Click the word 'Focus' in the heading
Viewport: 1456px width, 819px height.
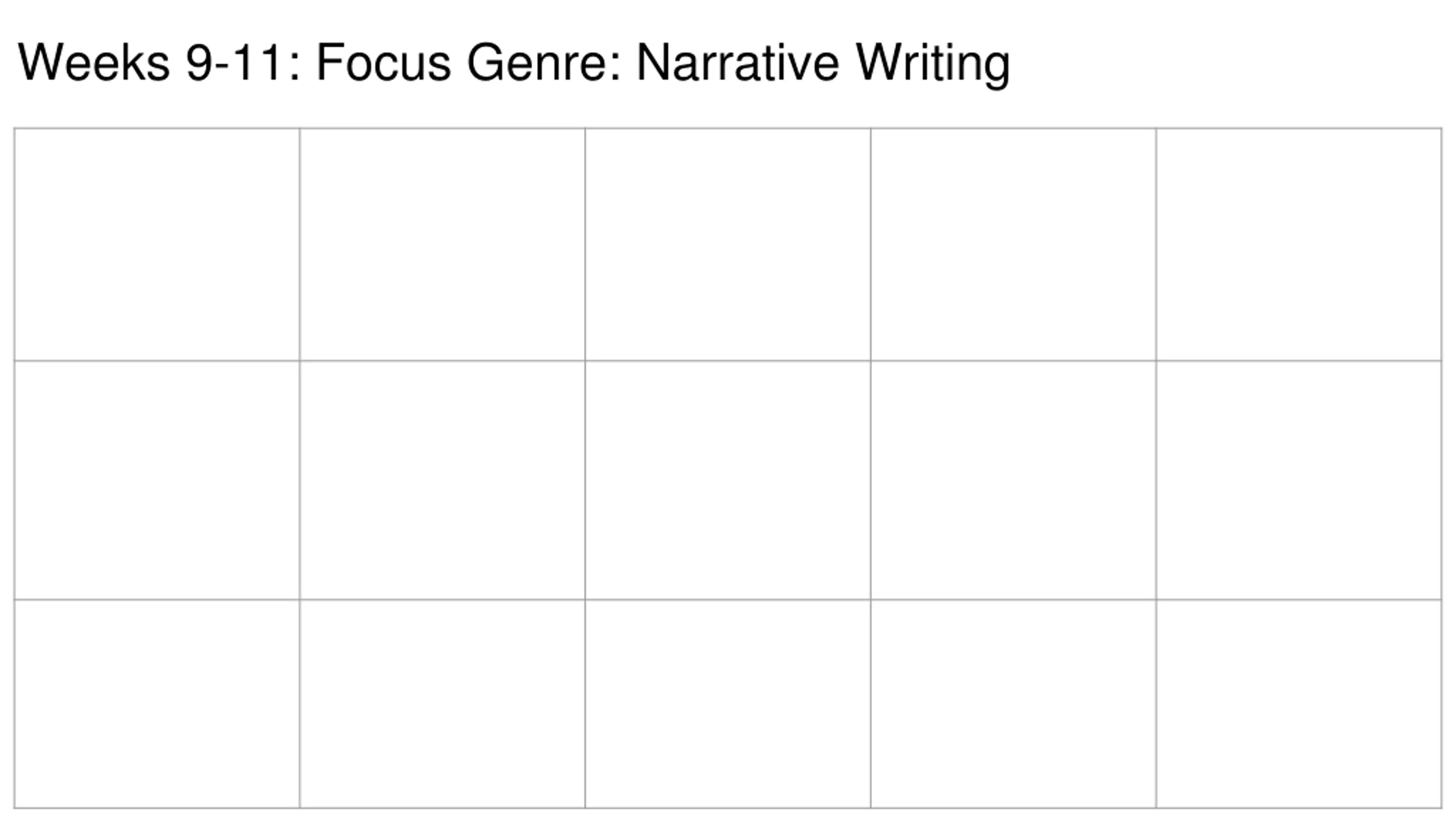point(383,63)
